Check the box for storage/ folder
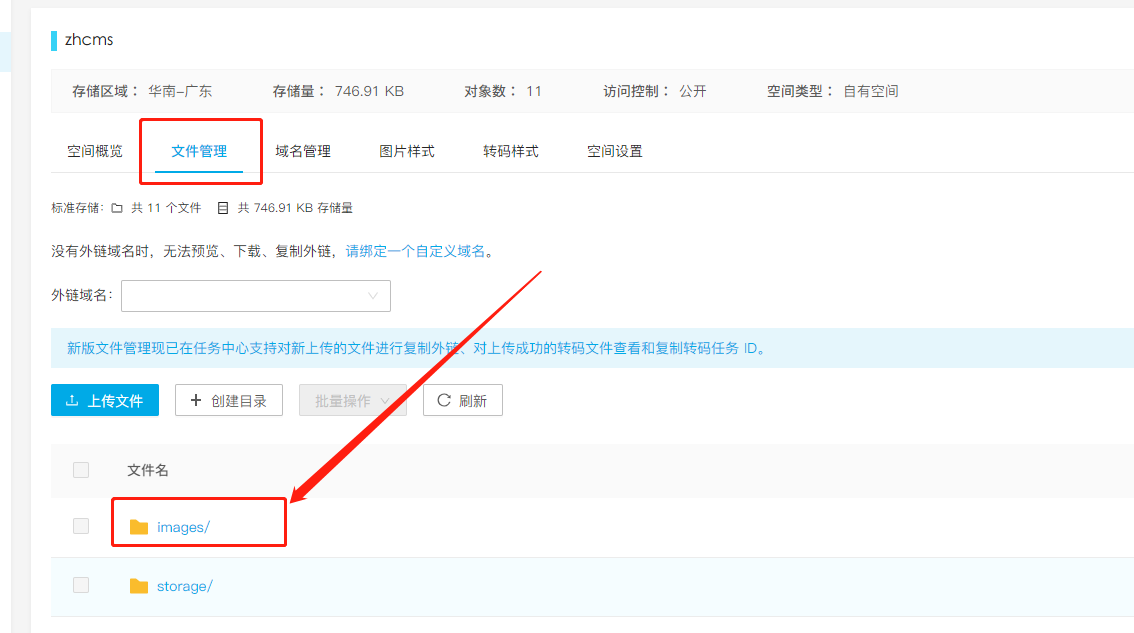This screenshot has width=1134, height=633. coord(81,586)
